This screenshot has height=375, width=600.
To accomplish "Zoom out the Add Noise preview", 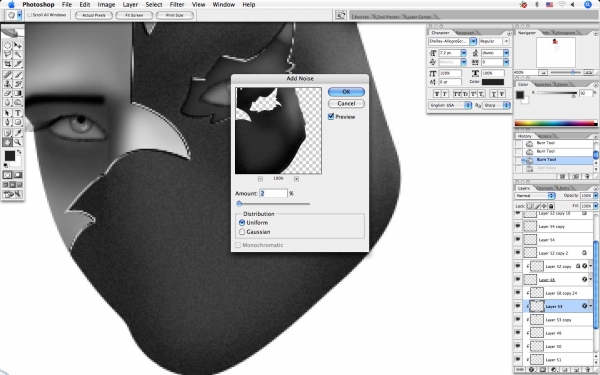I will click(x=260, y=179).
